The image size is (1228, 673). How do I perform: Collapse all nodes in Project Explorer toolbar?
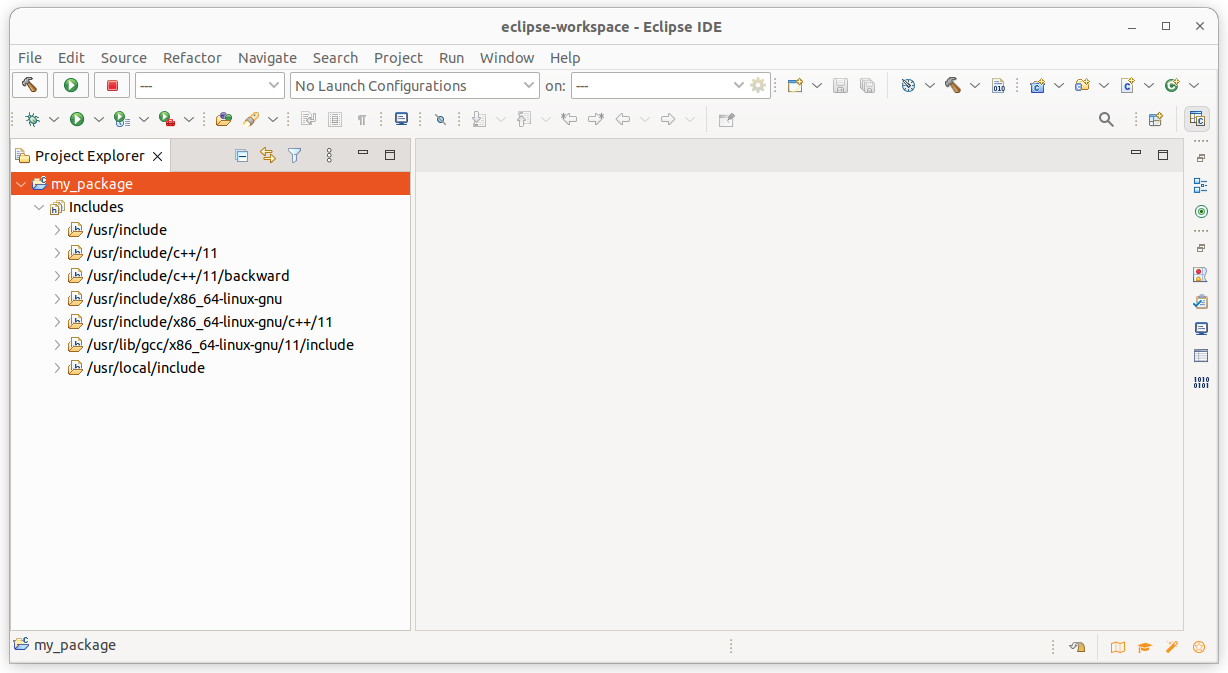(241, 155)
